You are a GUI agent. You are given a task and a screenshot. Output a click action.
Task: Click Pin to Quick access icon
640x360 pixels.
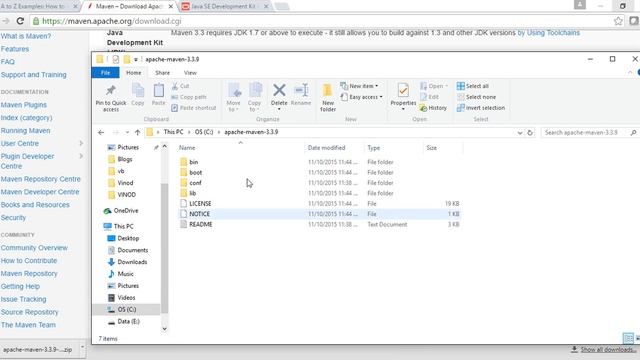pyautogui.click(x=111, y=90)
